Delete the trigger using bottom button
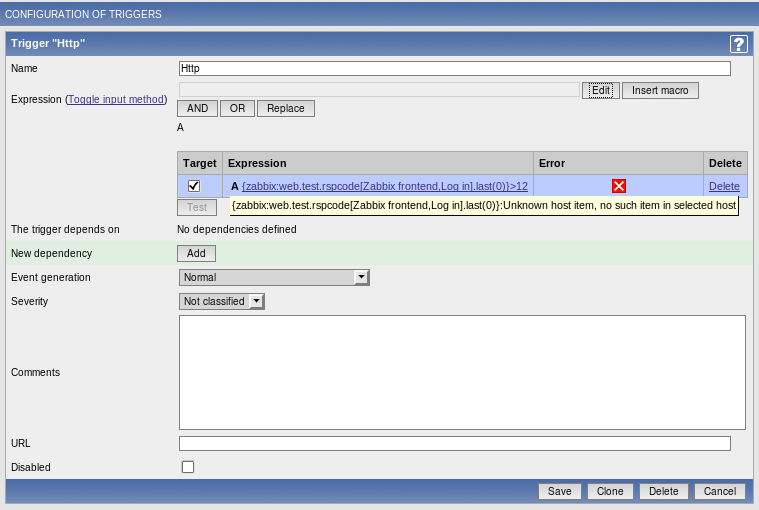This screenshot has width=759, height=510. point(664,491)
